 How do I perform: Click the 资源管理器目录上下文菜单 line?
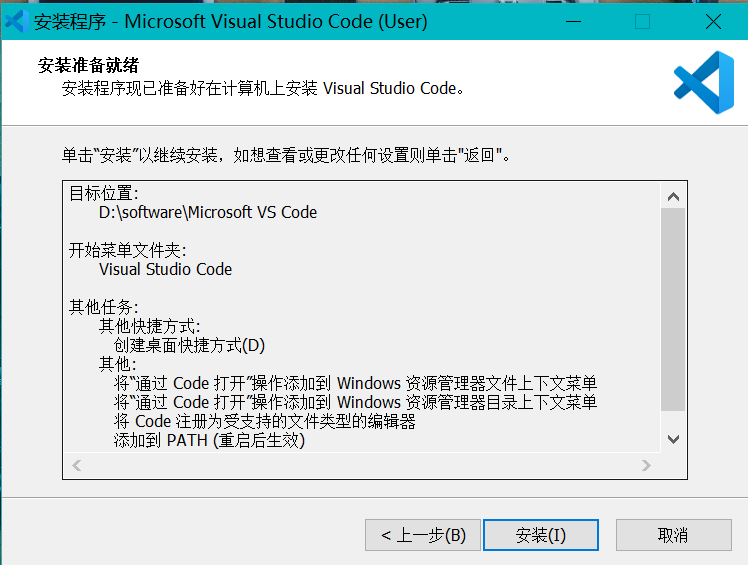355,402
